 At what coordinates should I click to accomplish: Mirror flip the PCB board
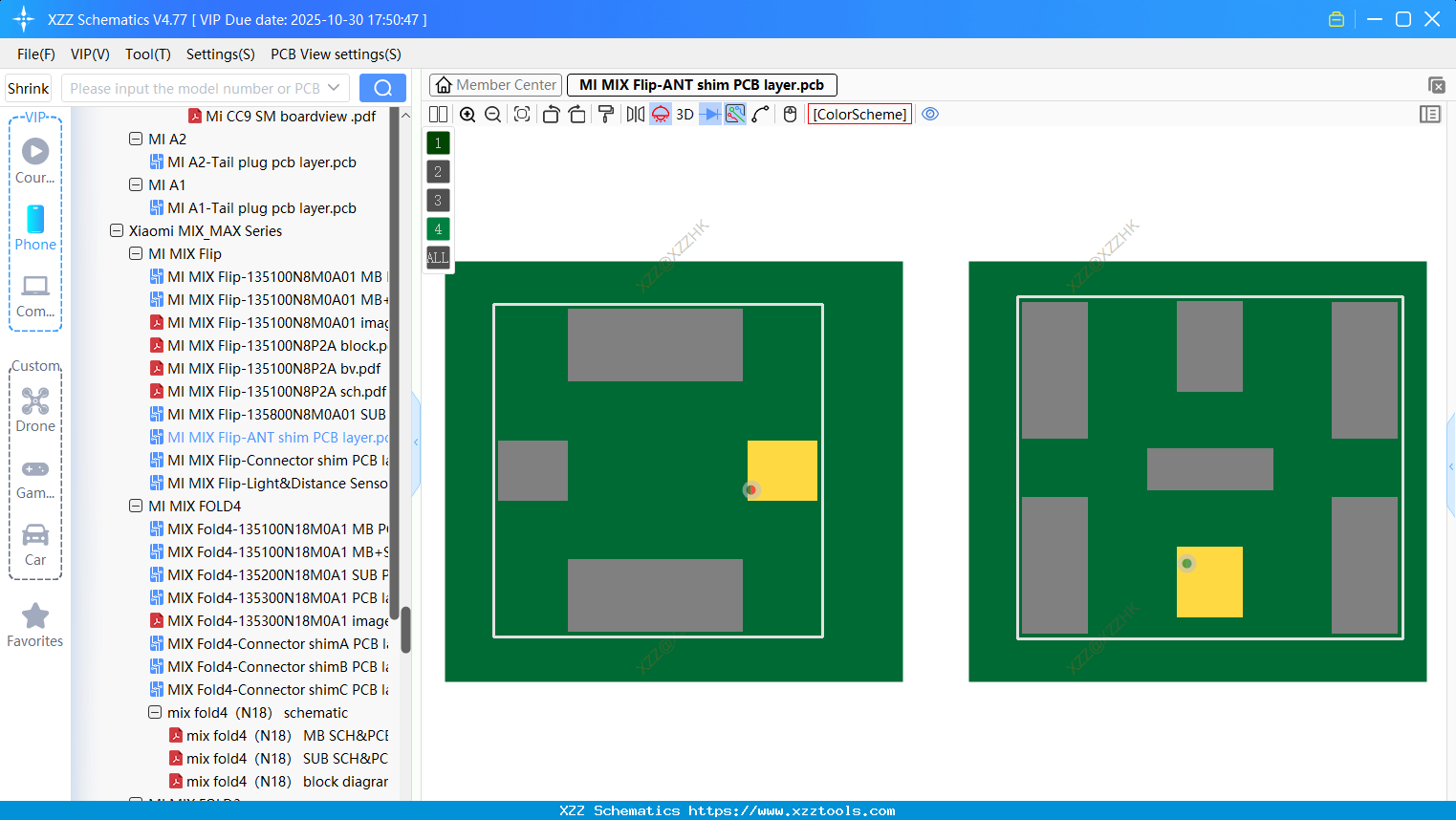click(x=636, y=115)
